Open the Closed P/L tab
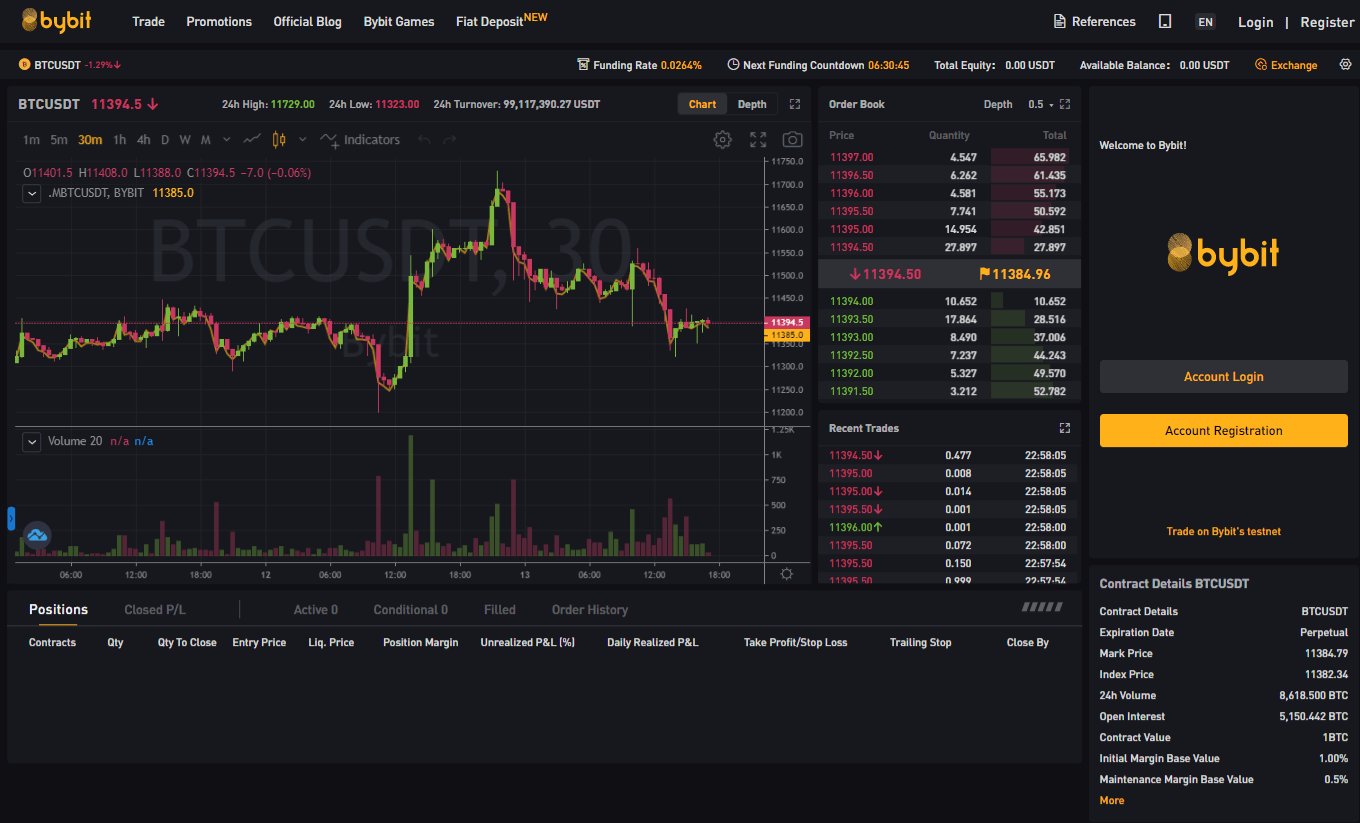This screenshot has height=823, width=1360. (155, 610)
